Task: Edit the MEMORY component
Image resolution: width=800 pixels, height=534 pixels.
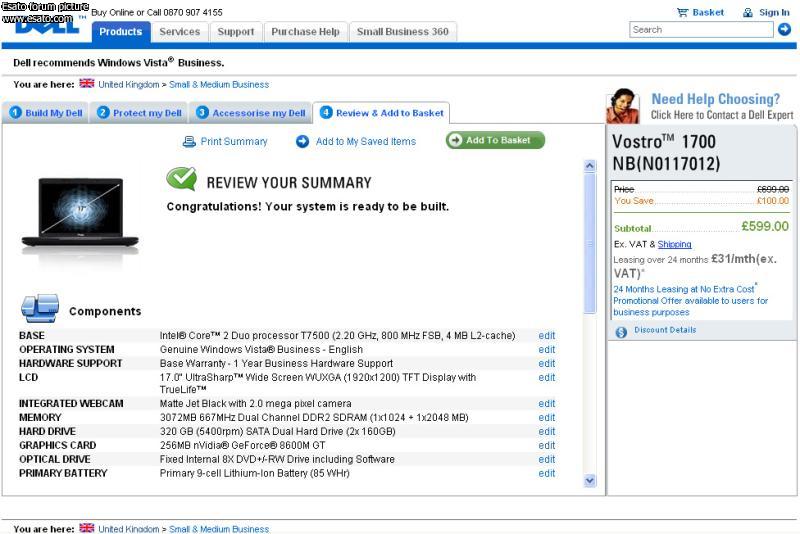Action: (546, 417)
